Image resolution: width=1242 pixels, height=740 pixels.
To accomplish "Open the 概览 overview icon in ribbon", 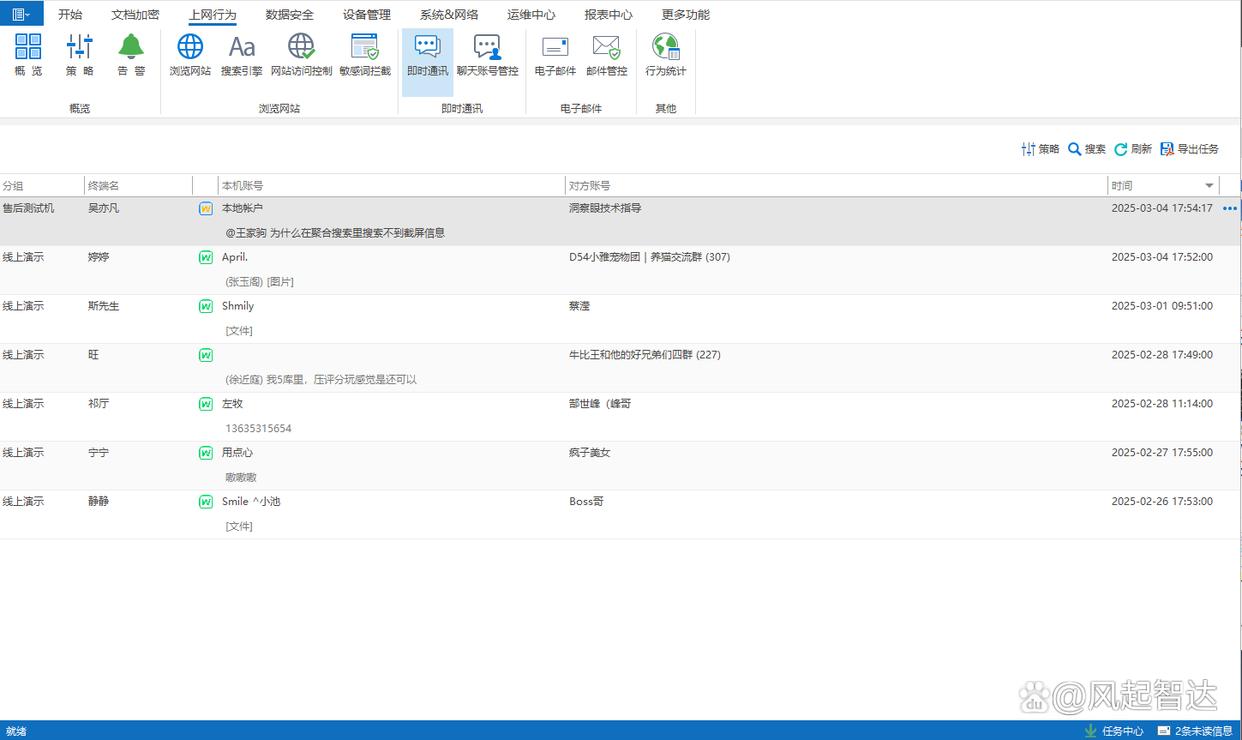I will click(x=28, y=56).
